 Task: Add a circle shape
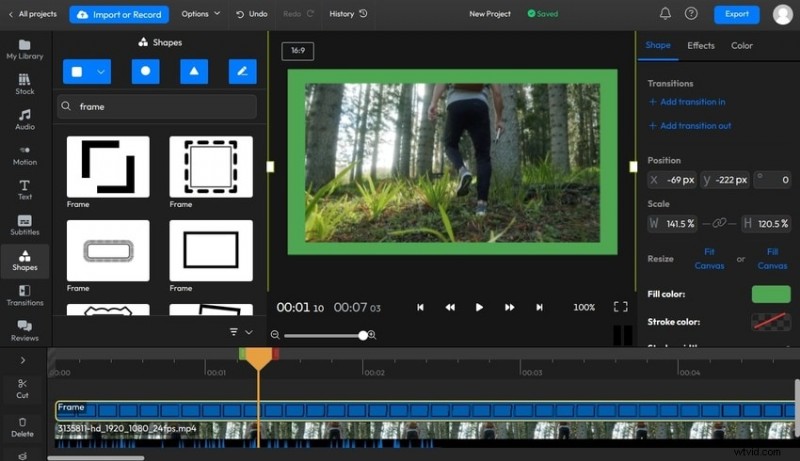click(x=145, y=71)
